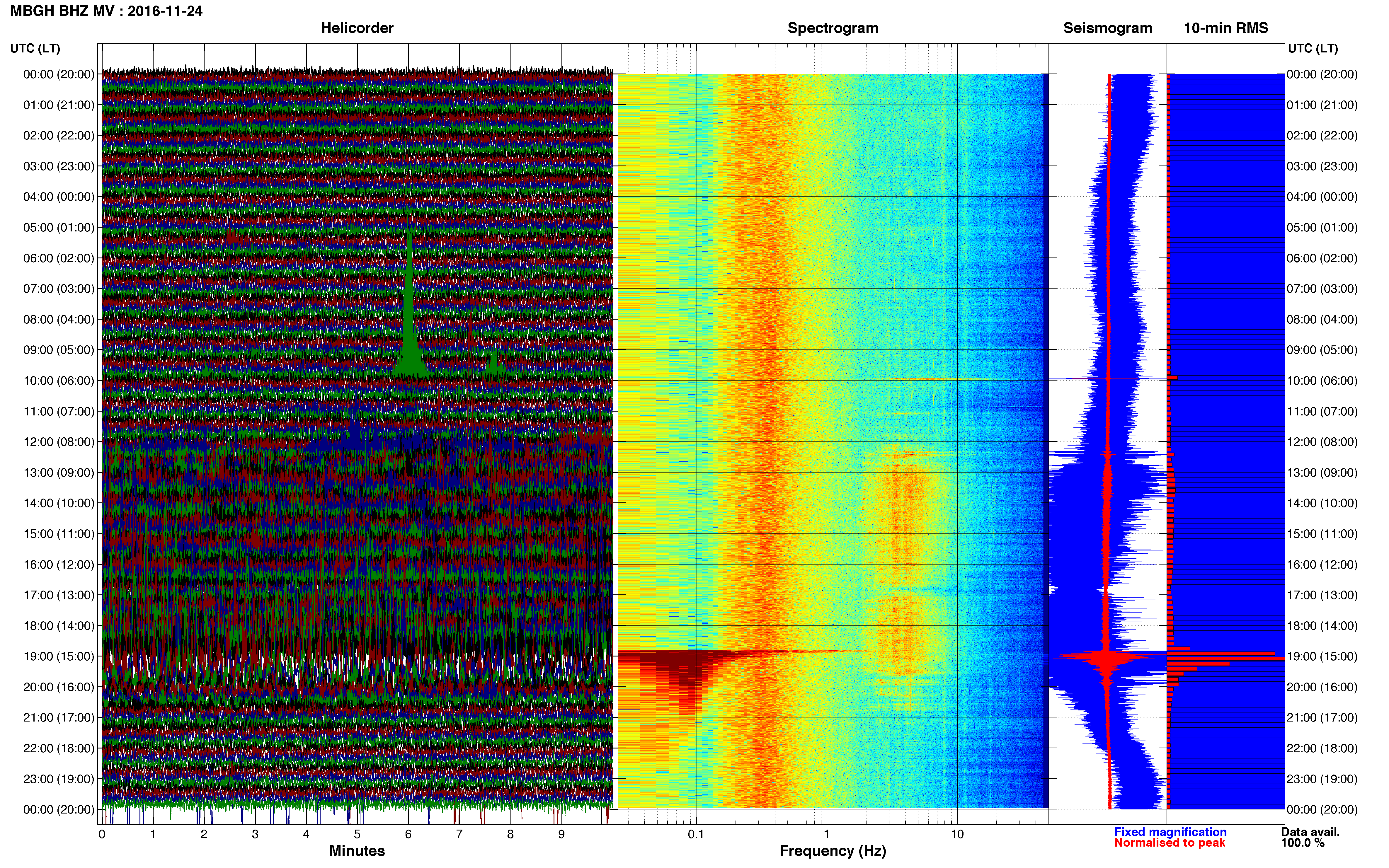The height and width of the screenshot is (868, 1389).
Task: Click '02:00 (22:00)' on the left time axis
Action: tap(59, 135)
